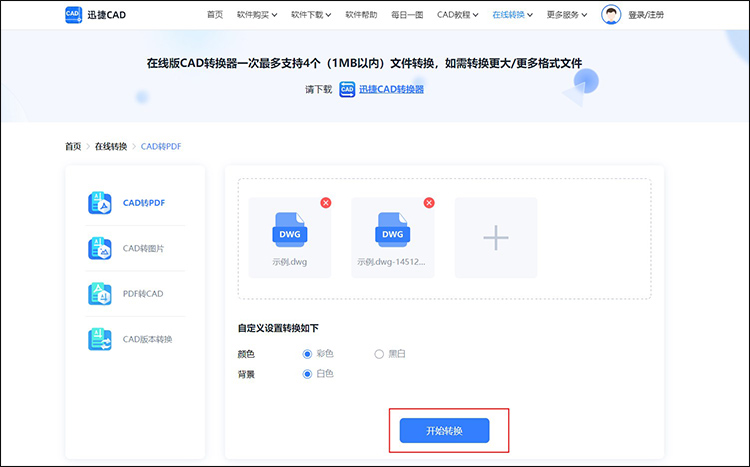750x467 pixels.
Task: Add another file with plus tile
Action: click(496, 238)
